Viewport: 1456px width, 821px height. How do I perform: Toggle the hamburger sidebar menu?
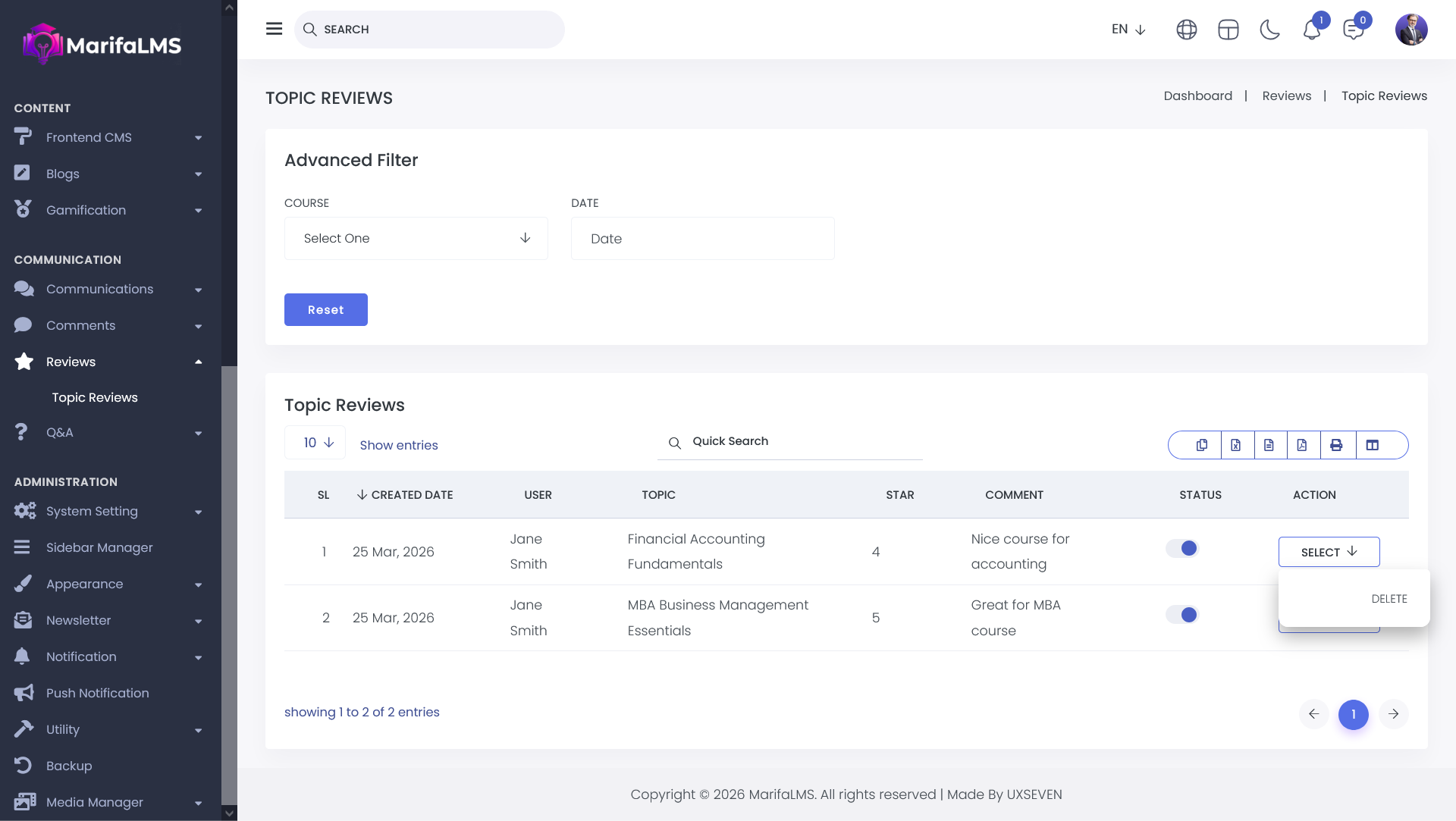tap(274, 29)
